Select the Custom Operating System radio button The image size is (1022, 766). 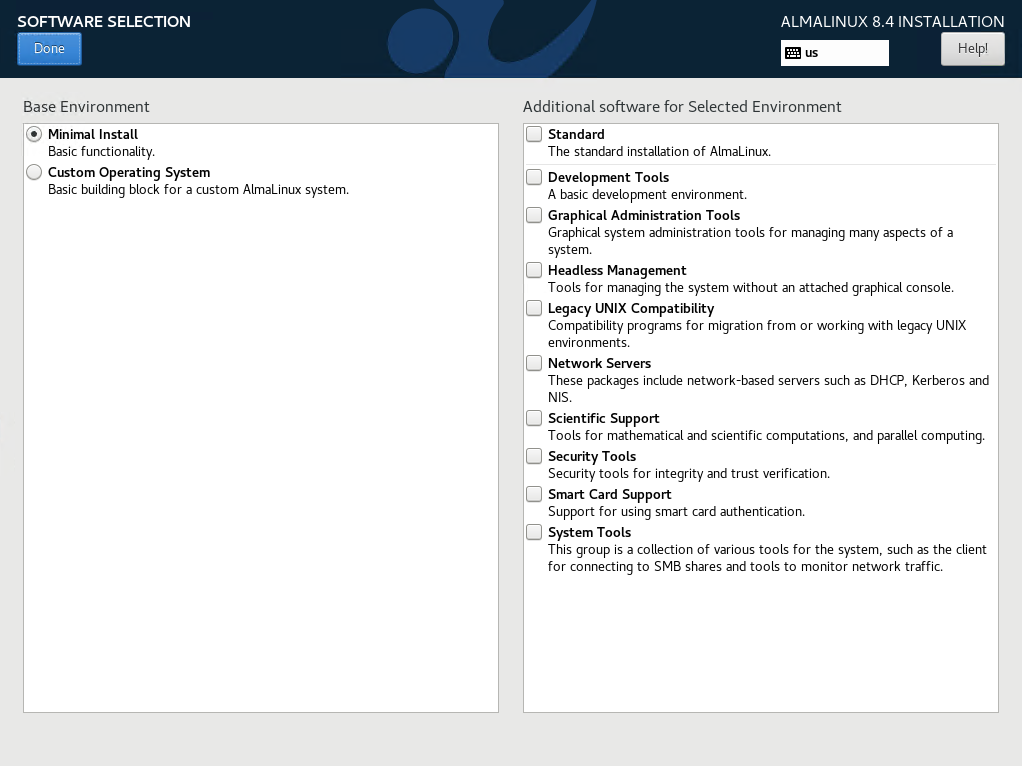click(x=34, y=172)
